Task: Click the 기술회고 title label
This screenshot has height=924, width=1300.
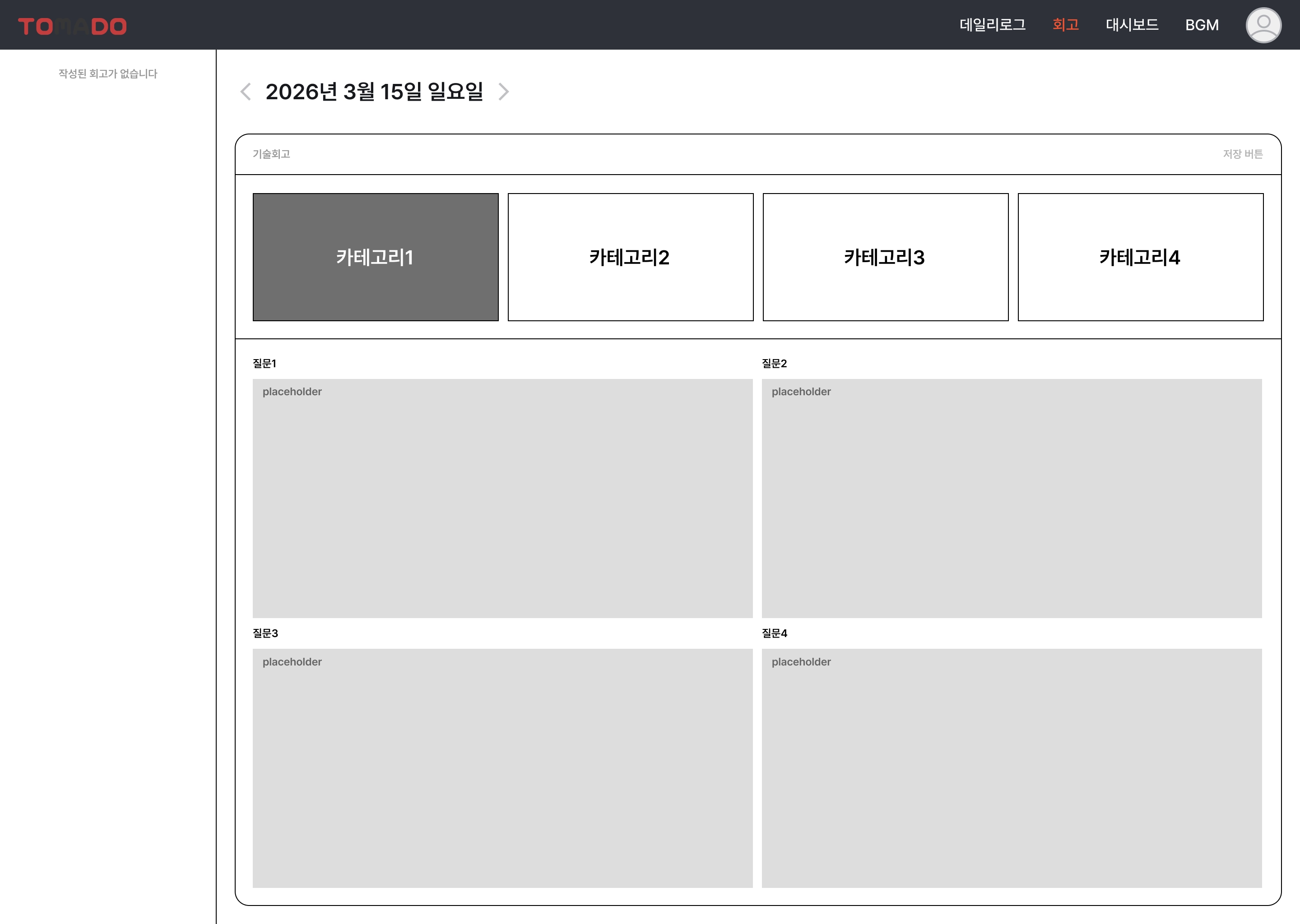Action: 271,154
